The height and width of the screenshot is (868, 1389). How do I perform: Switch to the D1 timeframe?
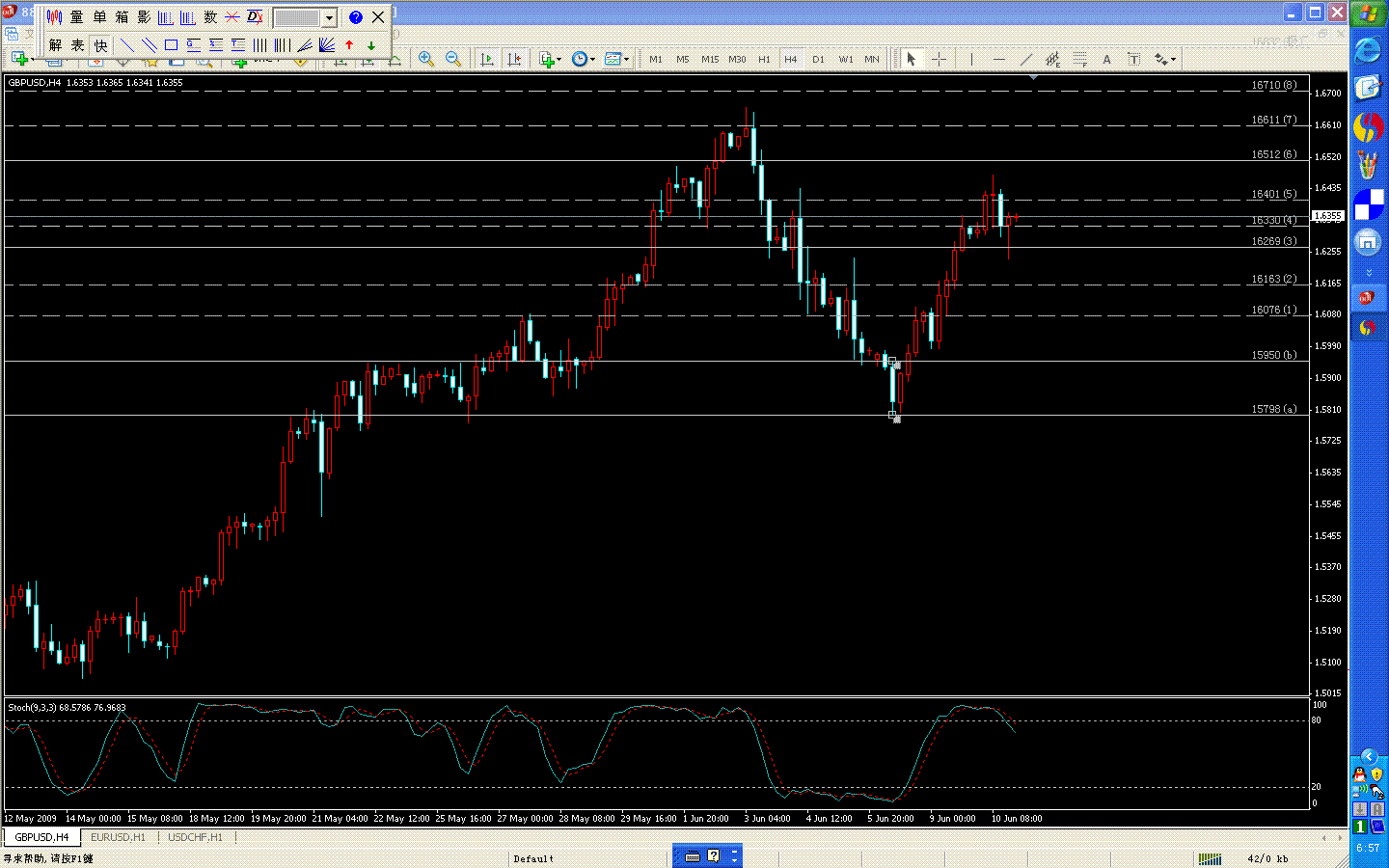818,59
